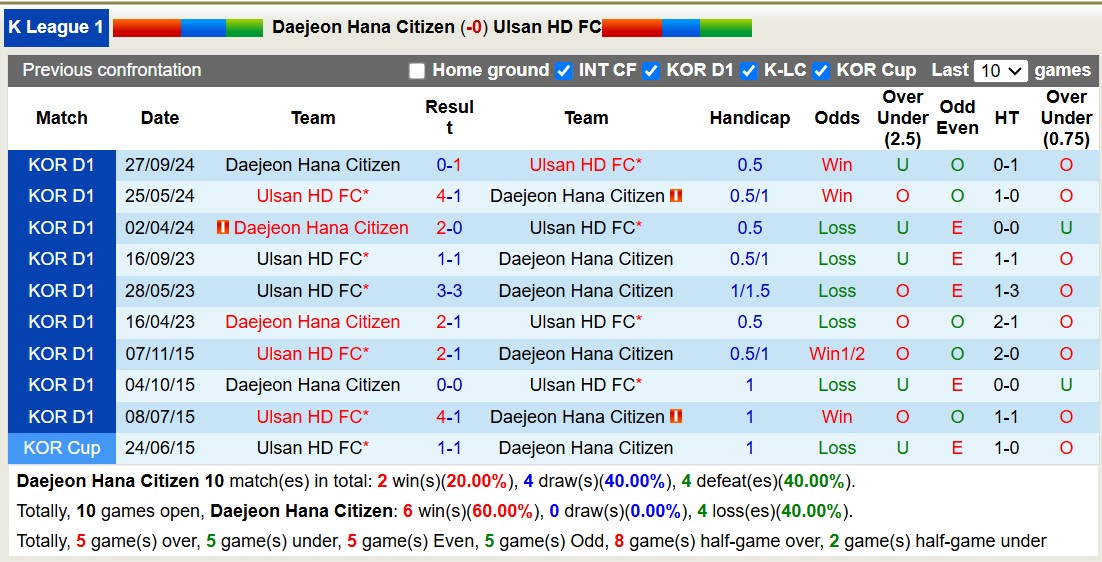Open the 0-0 result from 04/10/15
The width and height of the screenshot is (1102, 562).
[448, 384]
